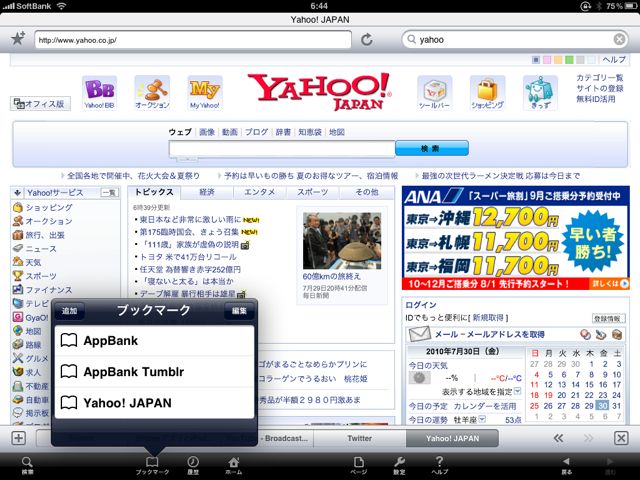The height and width of the screenshot is (480, 640).
Task: Click the YAHOO! JAPAN logo
Action: (x=320, y=91)
